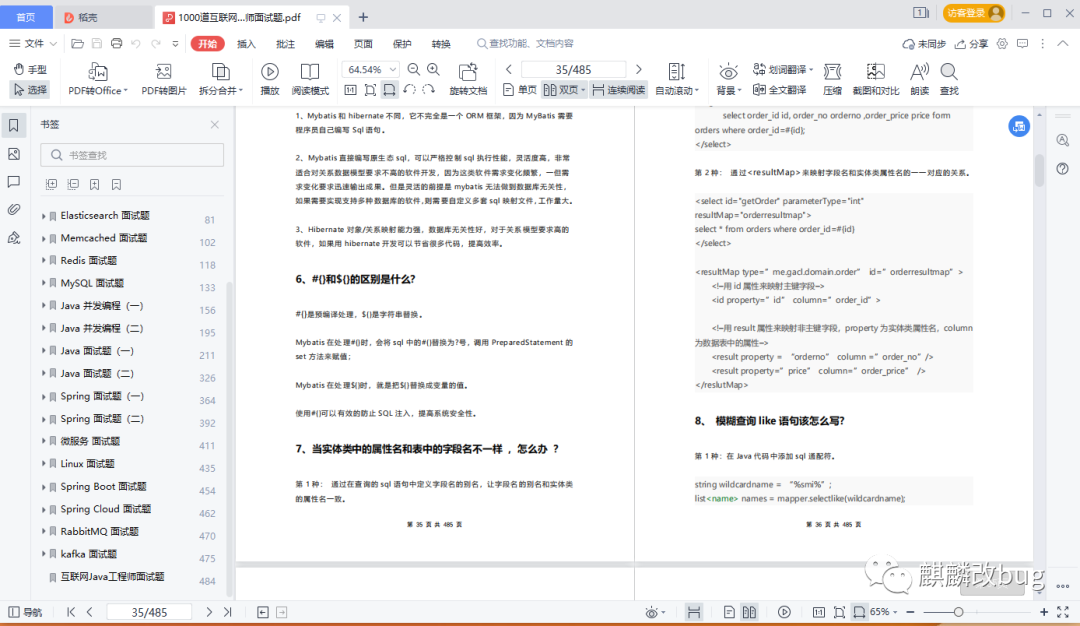Set actual size 1:1 in ribbon
This screenshot has width=1080, height=626.
click(350, 90)
